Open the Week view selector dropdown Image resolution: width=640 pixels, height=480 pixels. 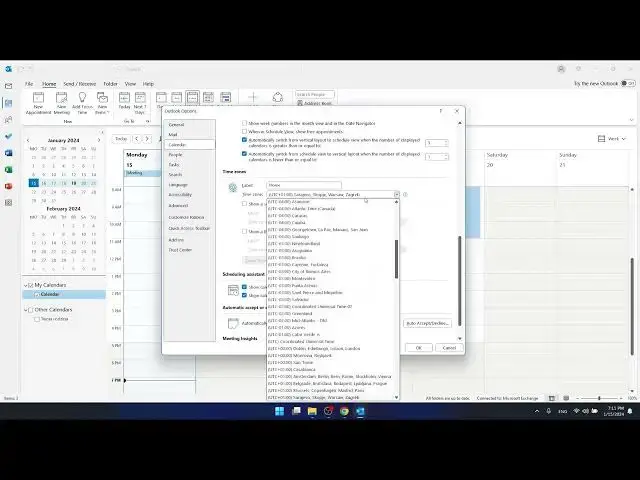tap(611, 139)
